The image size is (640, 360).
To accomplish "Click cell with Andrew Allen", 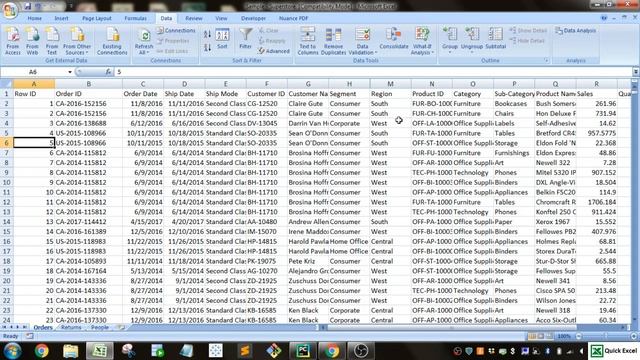I will pos(308,222).
